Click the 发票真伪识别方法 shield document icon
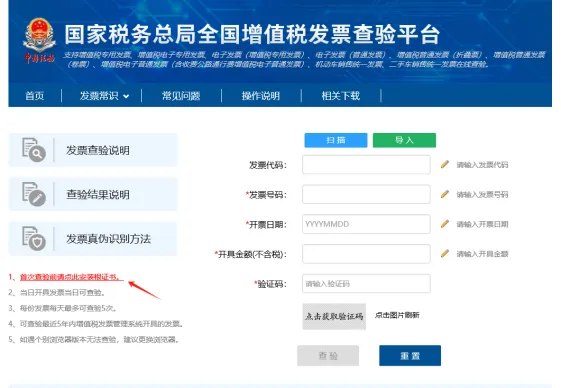Image resolution: width=561 pixels, height=388 pixels. 34,238
